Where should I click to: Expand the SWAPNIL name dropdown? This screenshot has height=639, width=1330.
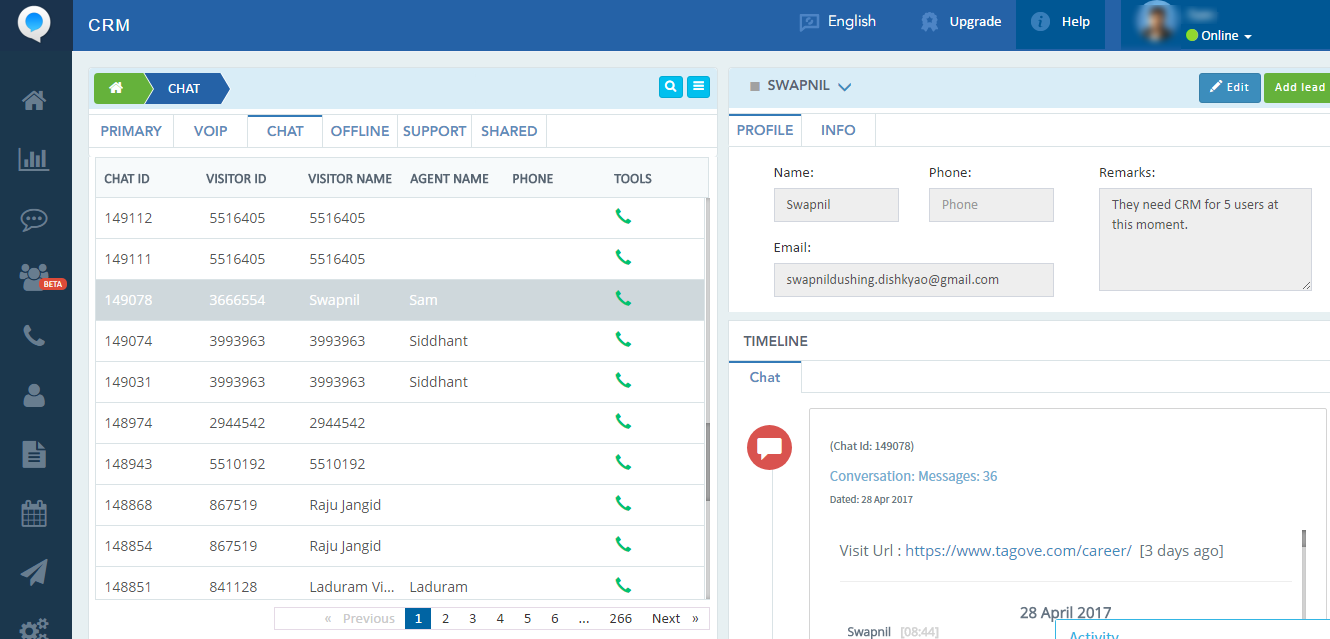click(x=842, y=87)
